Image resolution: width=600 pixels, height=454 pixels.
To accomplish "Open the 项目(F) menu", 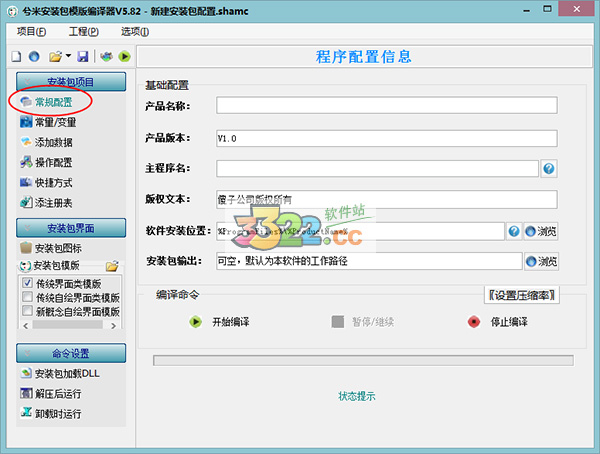I will (x=31, y=32).
